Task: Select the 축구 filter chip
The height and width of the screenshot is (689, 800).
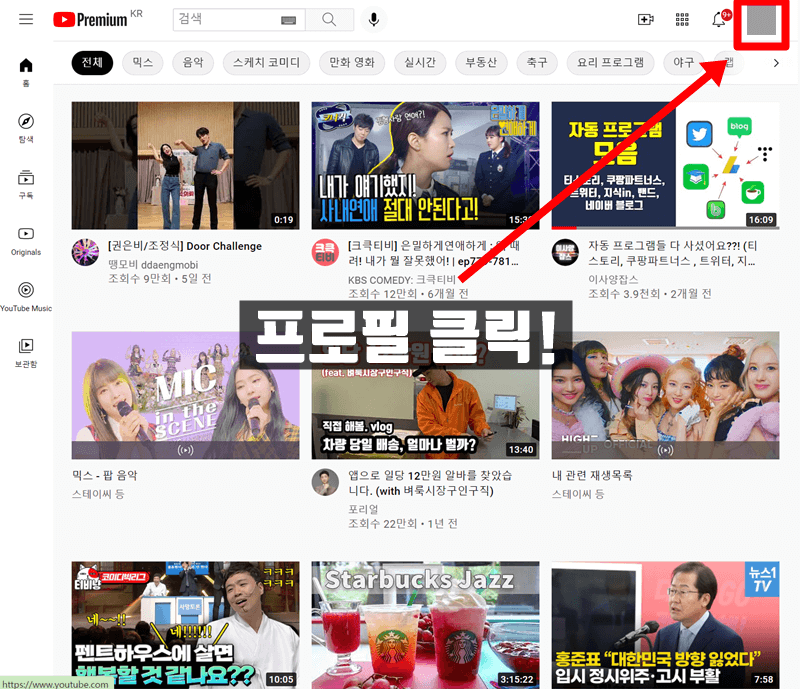Action: point(537,63)
